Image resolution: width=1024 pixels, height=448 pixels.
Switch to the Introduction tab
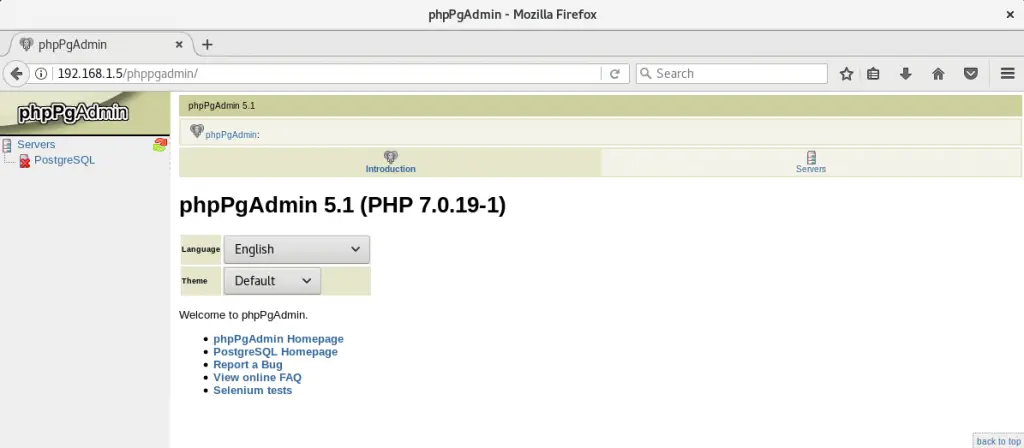(x=391, y=163)
